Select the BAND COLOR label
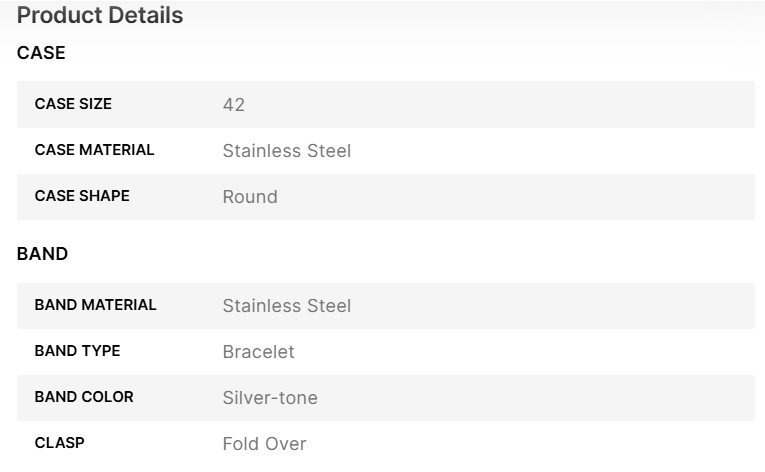Screen dimensions: 765x472 point(84,397)
